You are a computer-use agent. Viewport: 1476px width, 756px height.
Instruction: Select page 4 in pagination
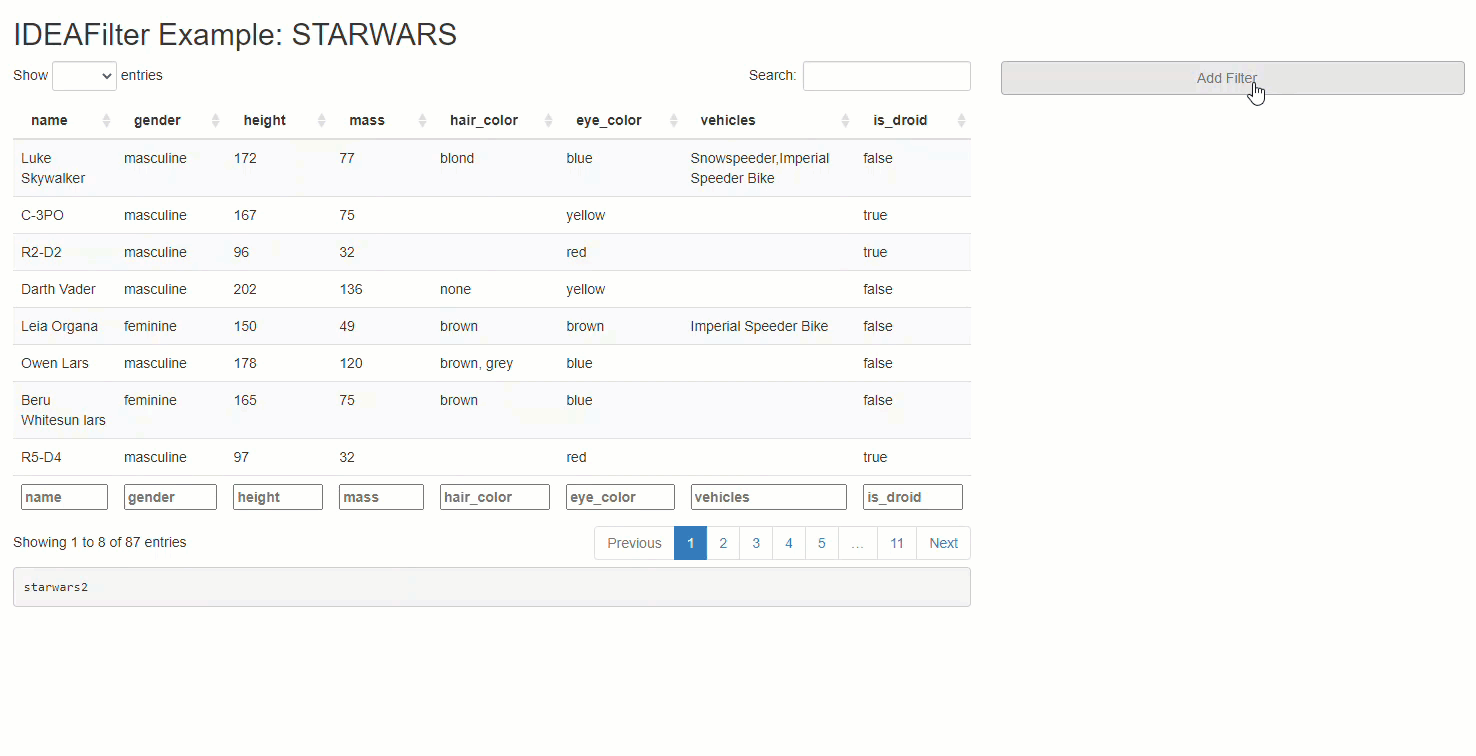coord(789,543)
